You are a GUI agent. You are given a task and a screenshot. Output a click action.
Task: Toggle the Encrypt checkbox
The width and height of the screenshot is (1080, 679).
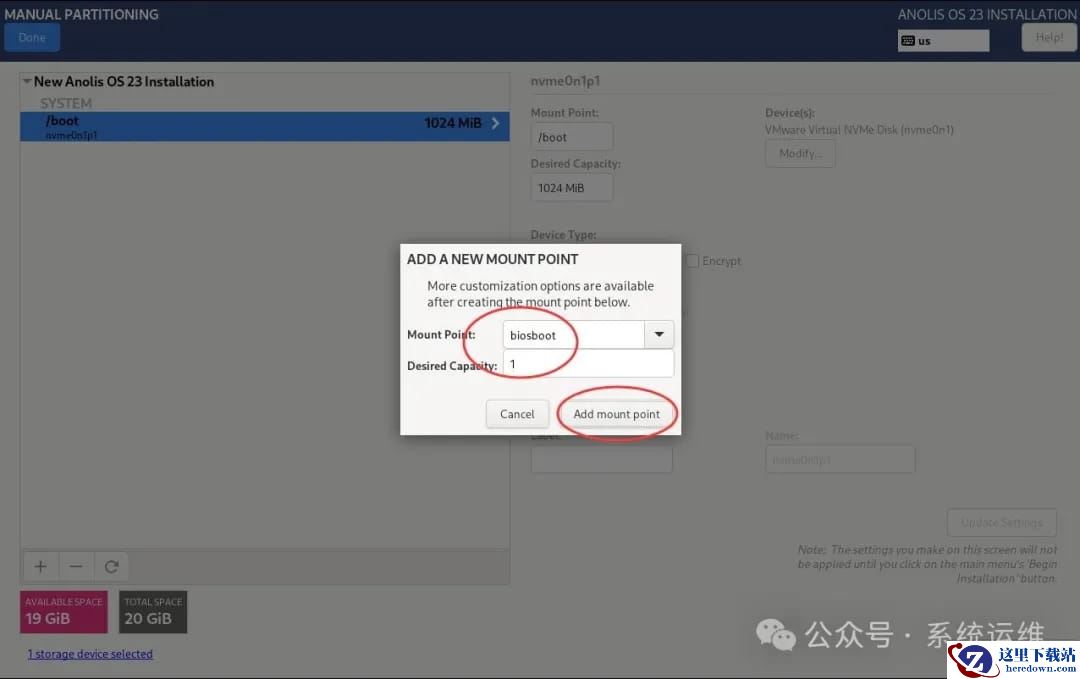[x=693, y=261]
